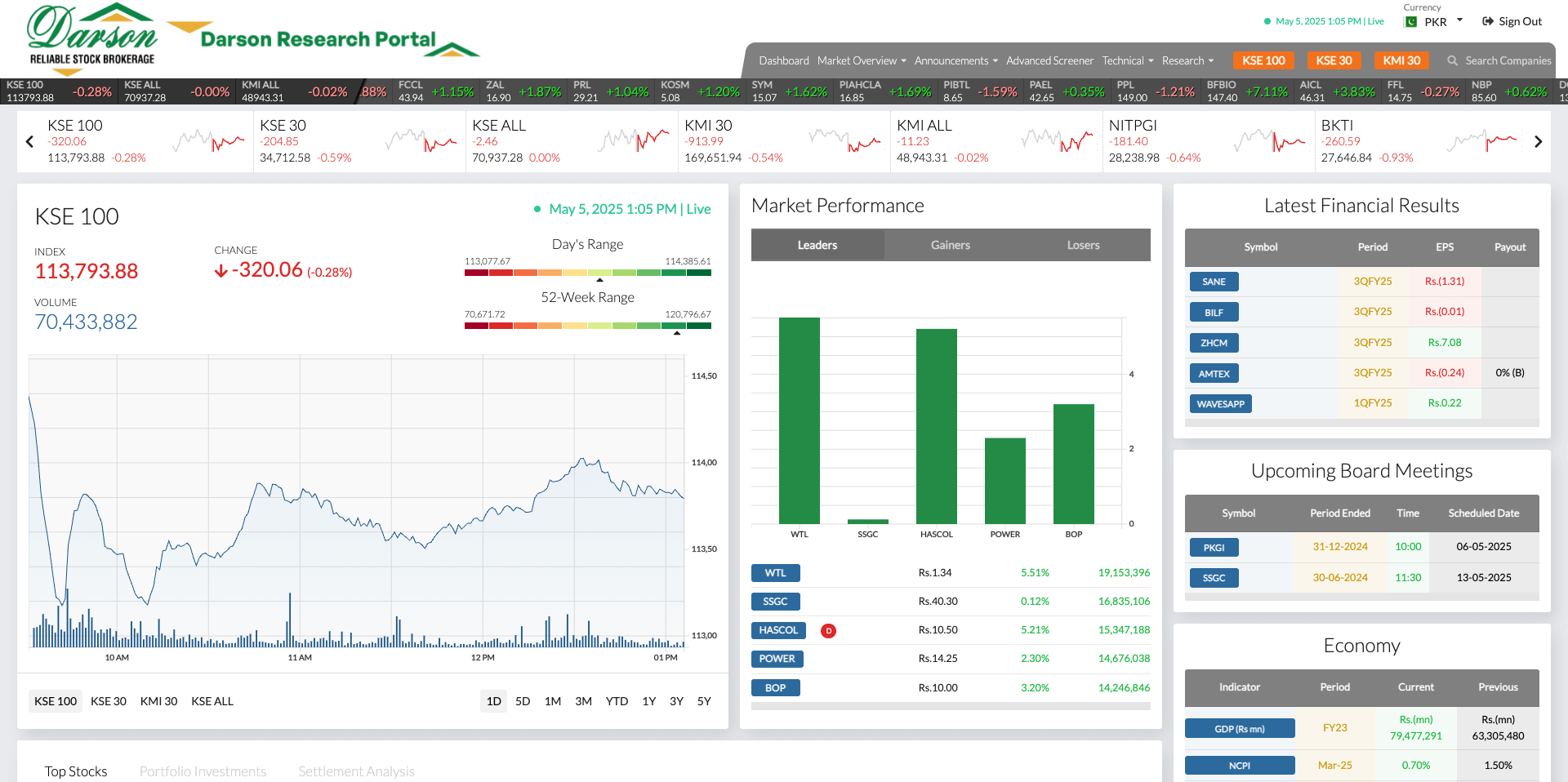Image resolution: width=1568 pixels, height=782 pixels.
Task: Click the BKTI card sparkline chart
Action: [x=1482, y=141]
